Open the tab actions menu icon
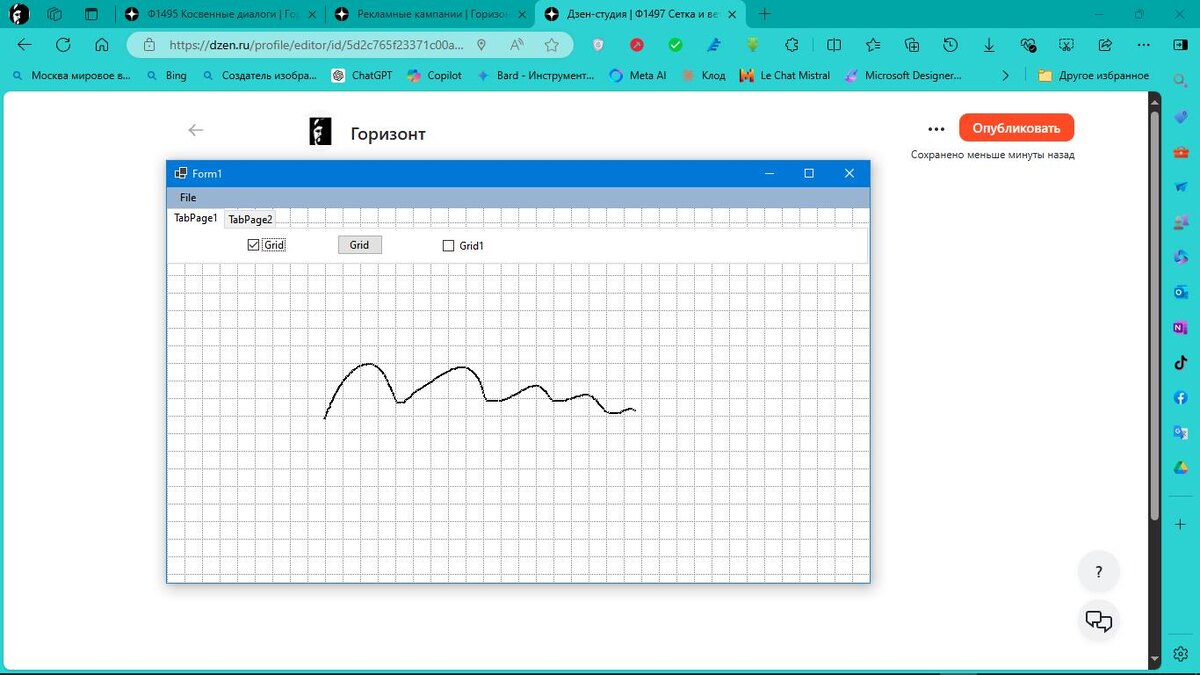Image resolution: width=1200 pixels, height=675 pixels. click(x=92, y=14)
